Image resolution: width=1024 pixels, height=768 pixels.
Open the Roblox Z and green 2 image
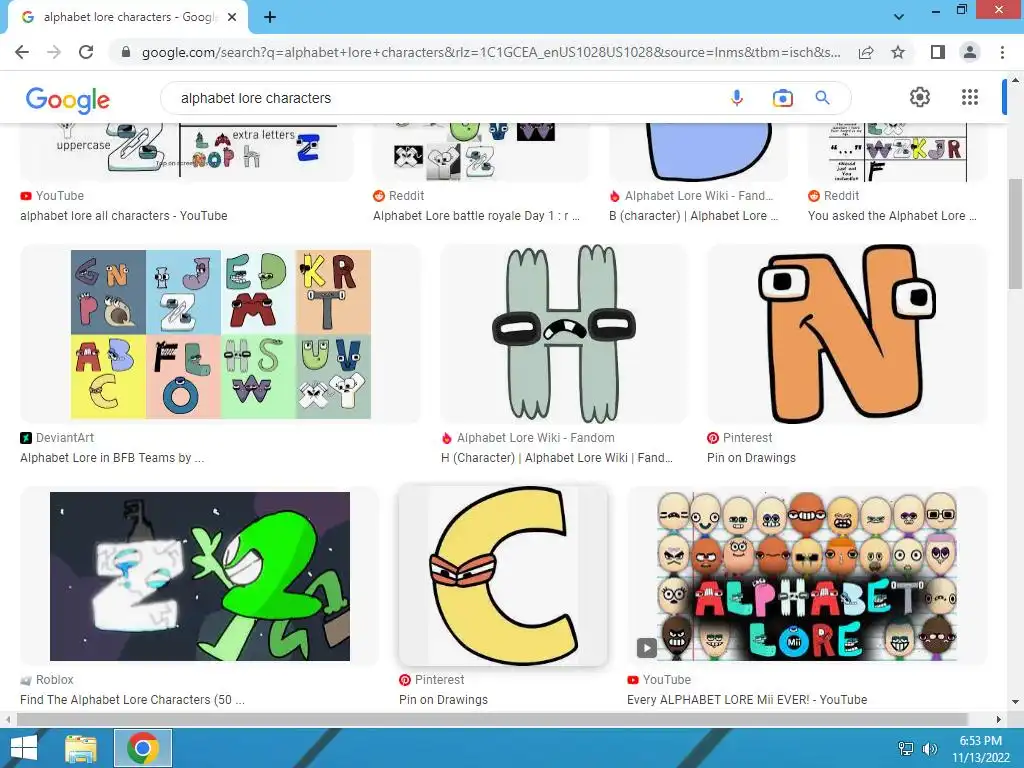click(200, 576)
